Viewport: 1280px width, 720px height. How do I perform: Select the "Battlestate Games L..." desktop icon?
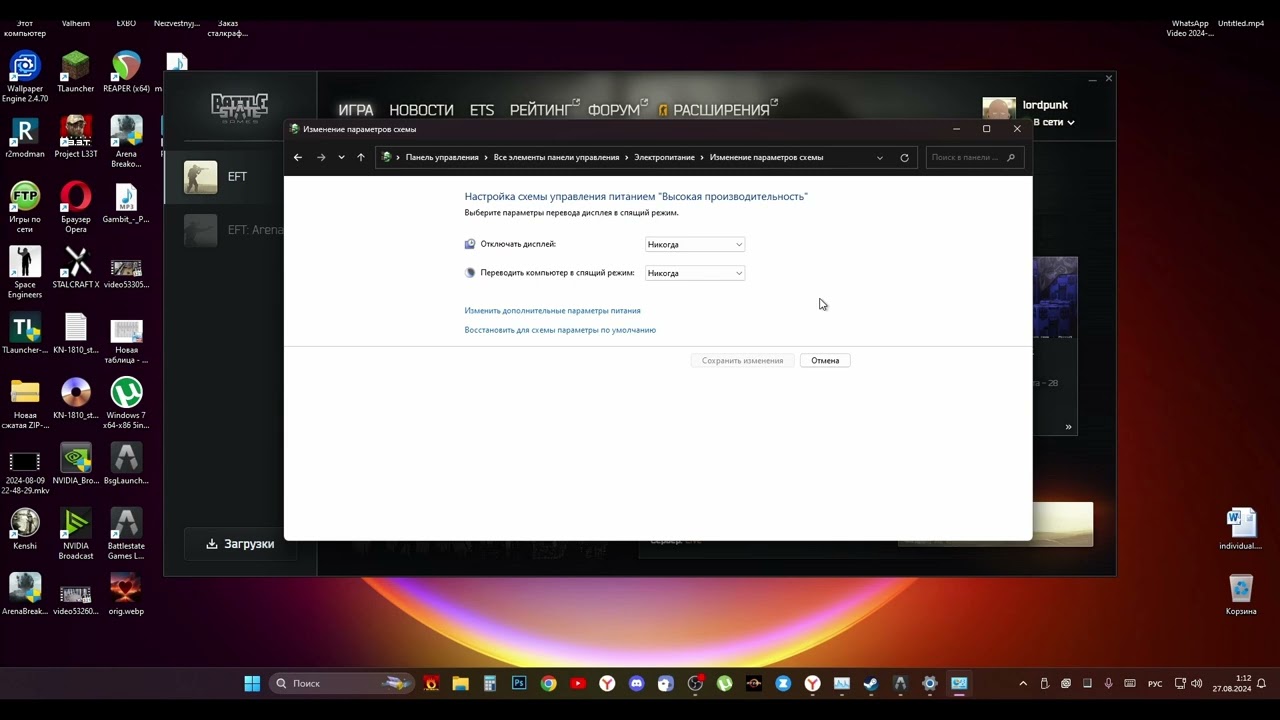point(126,535)
